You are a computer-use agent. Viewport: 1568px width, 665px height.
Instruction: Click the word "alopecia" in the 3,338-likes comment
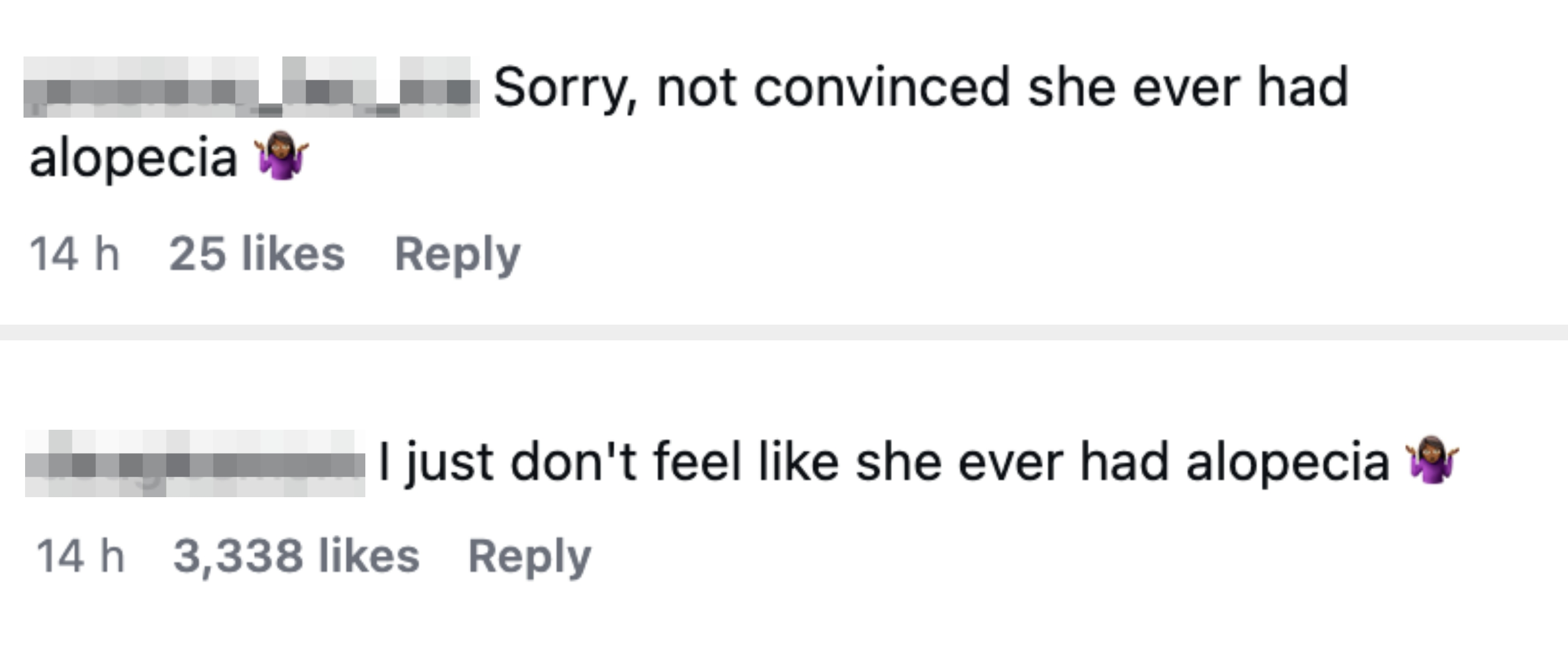pyautogui.click(x=1287, y=462)
